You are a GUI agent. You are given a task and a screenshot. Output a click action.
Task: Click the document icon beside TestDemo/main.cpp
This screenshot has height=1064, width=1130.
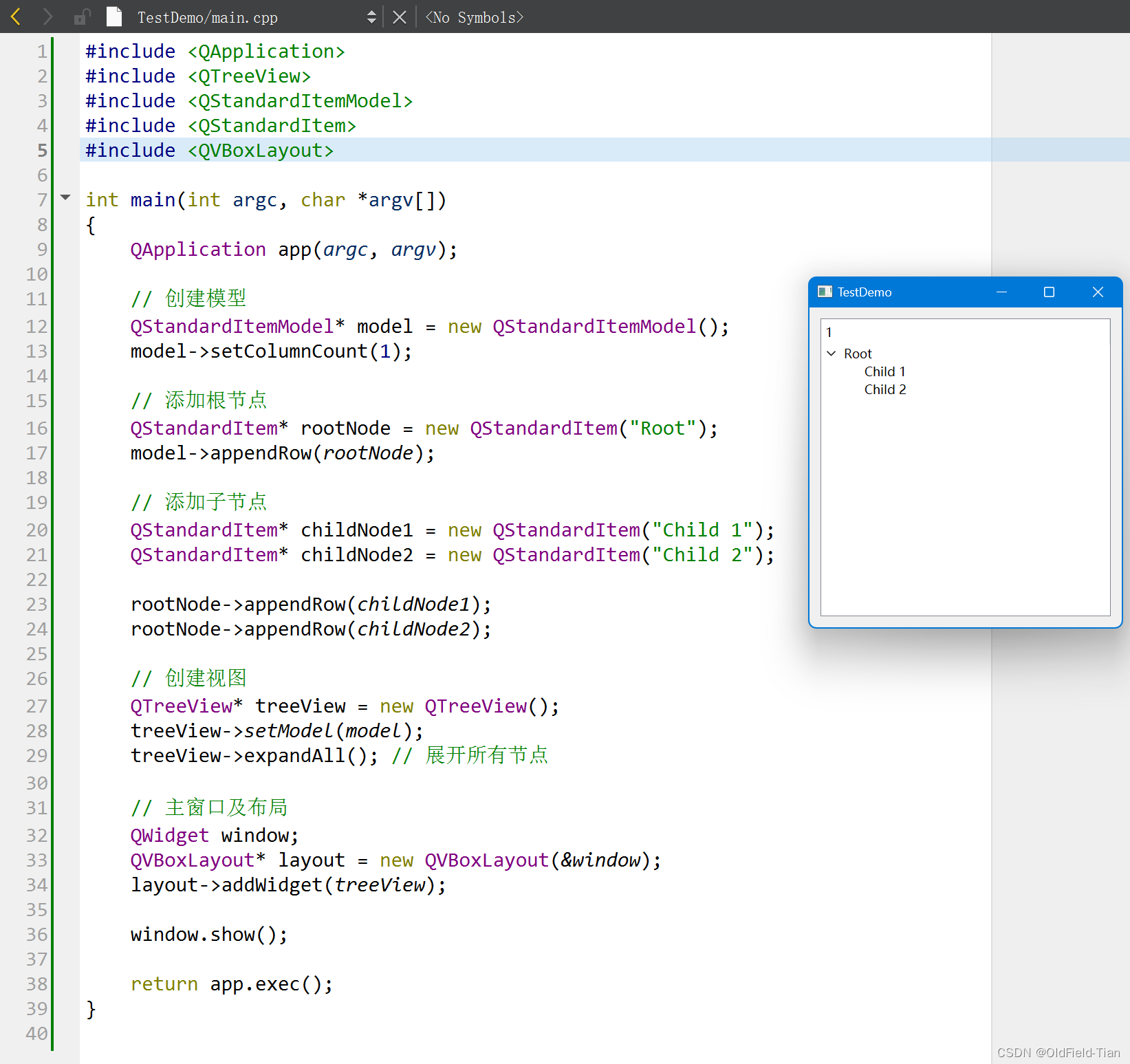114,17
